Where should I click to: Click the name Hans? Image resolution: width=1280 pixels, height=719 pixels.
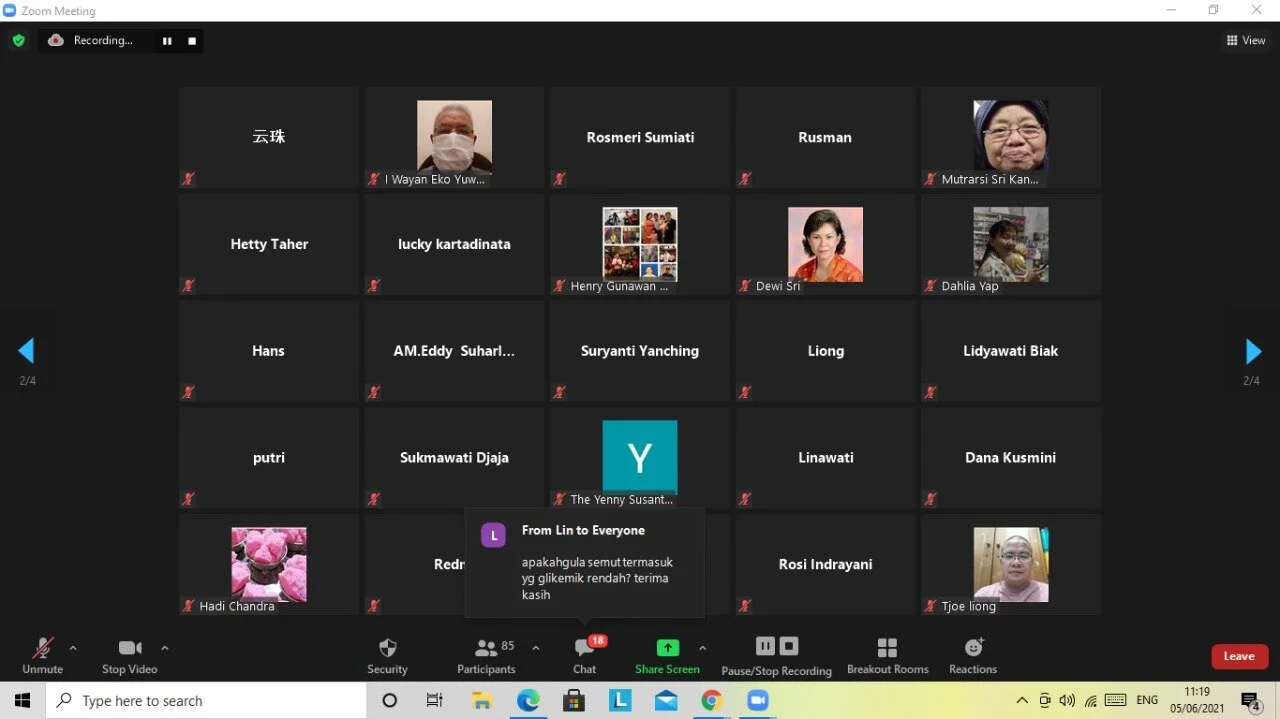coord(268,351)
